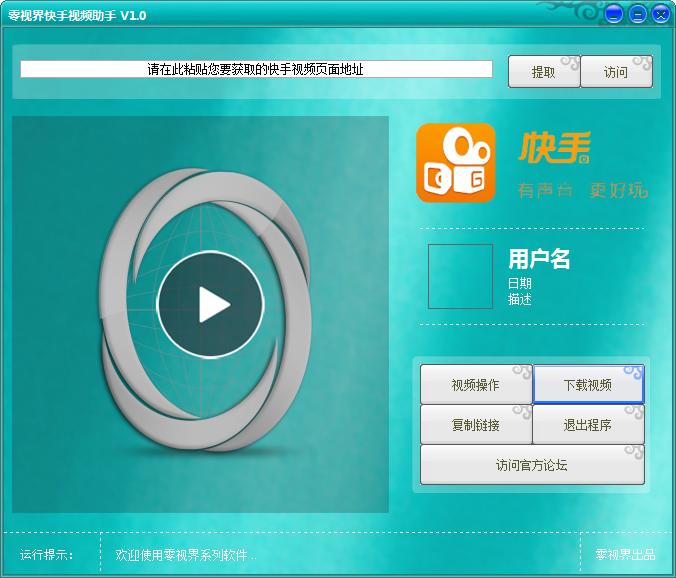
Task: Close the window with the X button
Action: (x=661, y=15)
